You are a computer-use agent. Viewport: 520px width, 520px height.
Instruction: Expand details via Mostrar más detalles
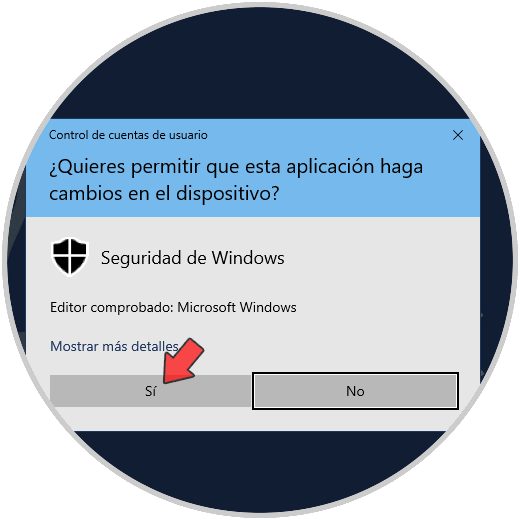(x=114, y=346)
